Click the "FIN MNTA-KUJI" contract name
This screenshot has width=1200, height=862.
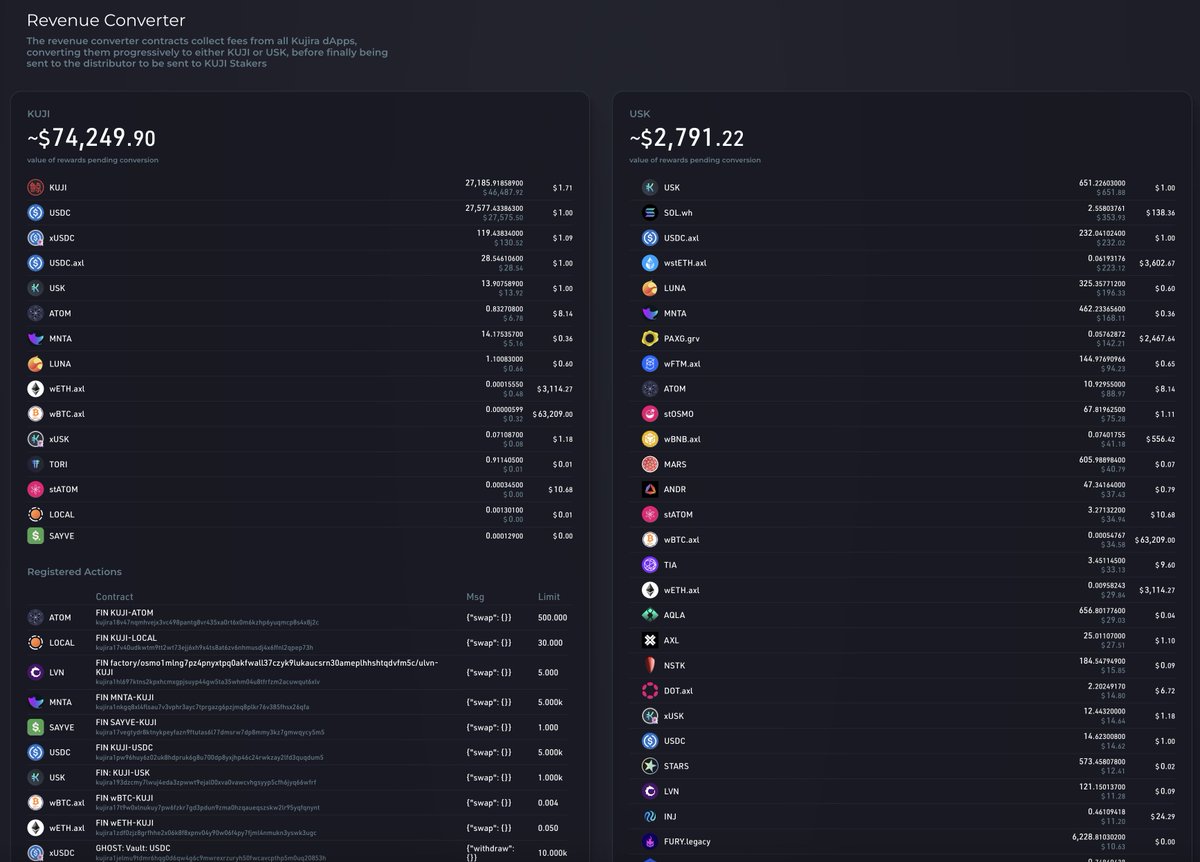(125, 697)
